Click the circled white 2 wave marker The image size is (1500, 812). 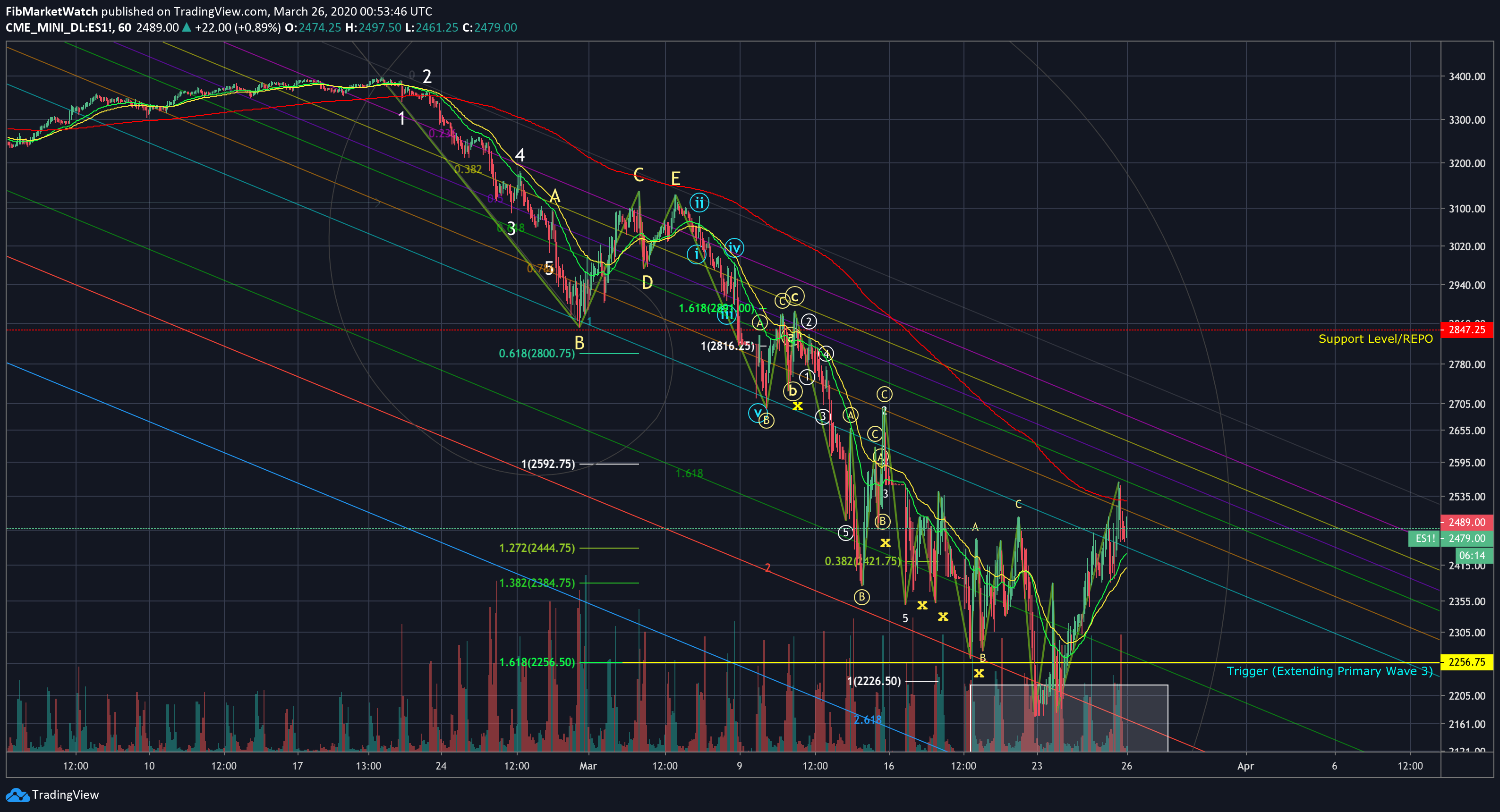pyautogui.click(x=808, y=321)
